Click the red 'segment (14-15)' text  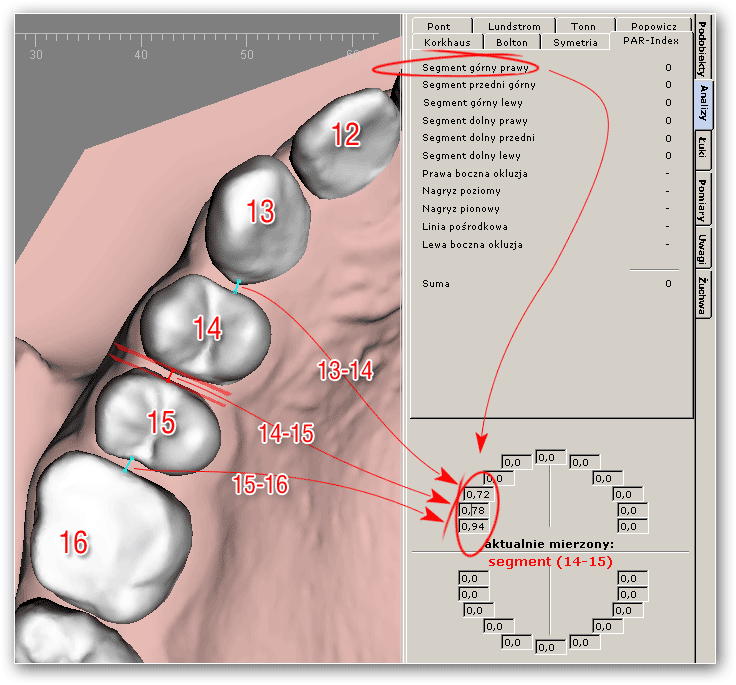point(550,562)
